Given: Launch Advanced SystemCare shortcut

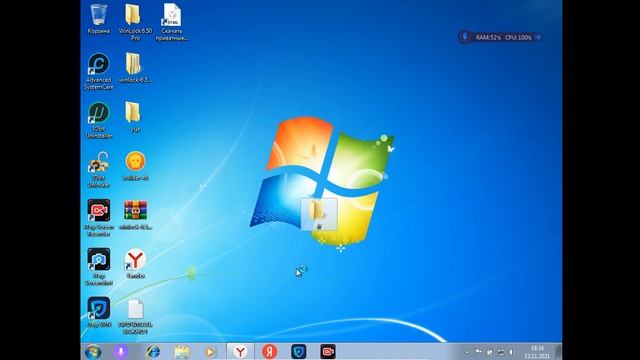Looking at the screenshot, I should (x=98, y=71).
